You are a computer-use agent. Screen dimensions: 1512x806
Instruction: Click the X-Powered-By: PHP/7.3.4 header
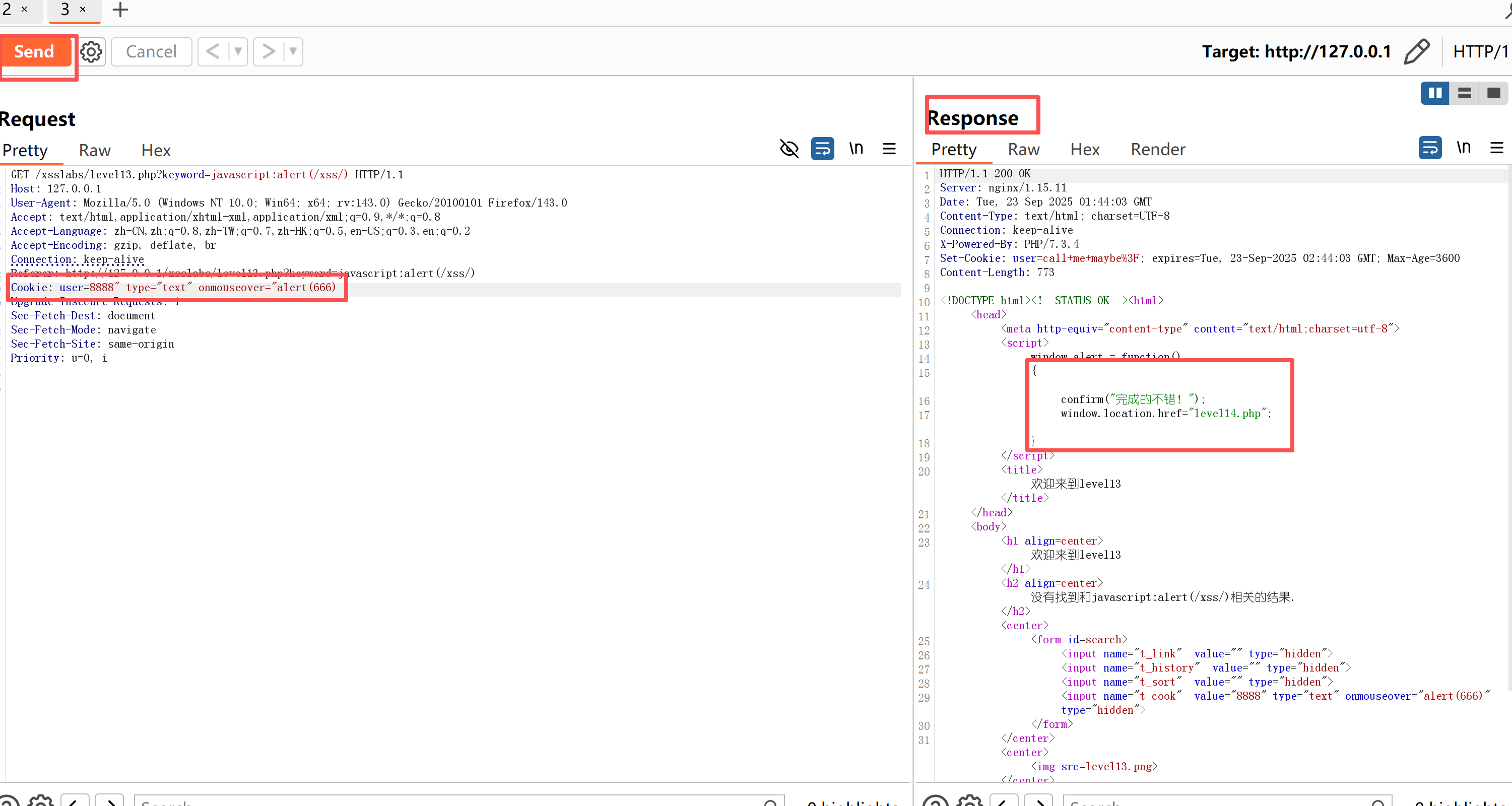click(x=1009, y=244)
